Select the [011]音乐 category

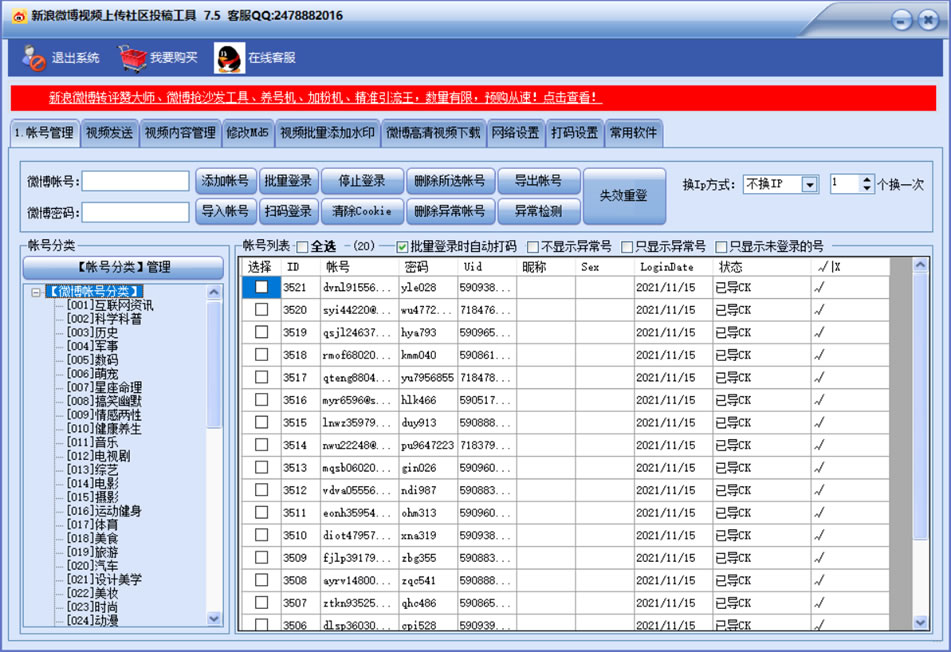(92, 442)
